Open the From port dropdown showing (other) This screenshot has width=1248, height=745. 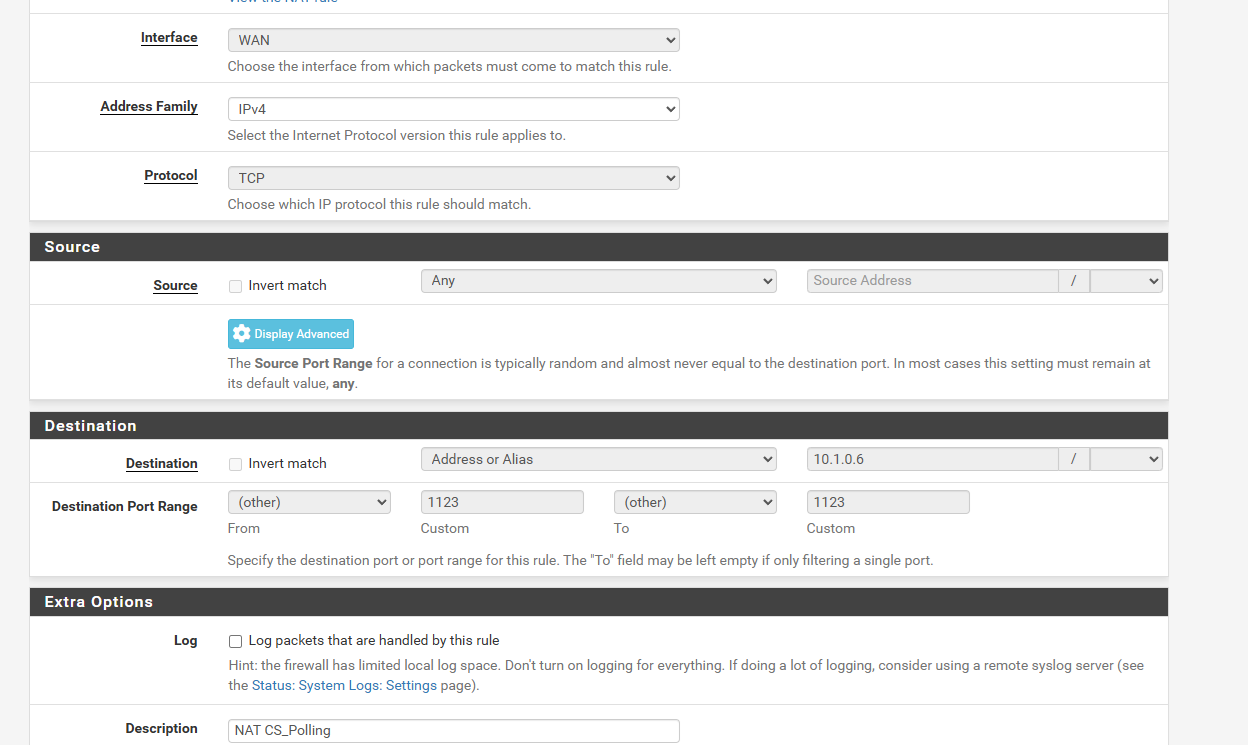309,502
